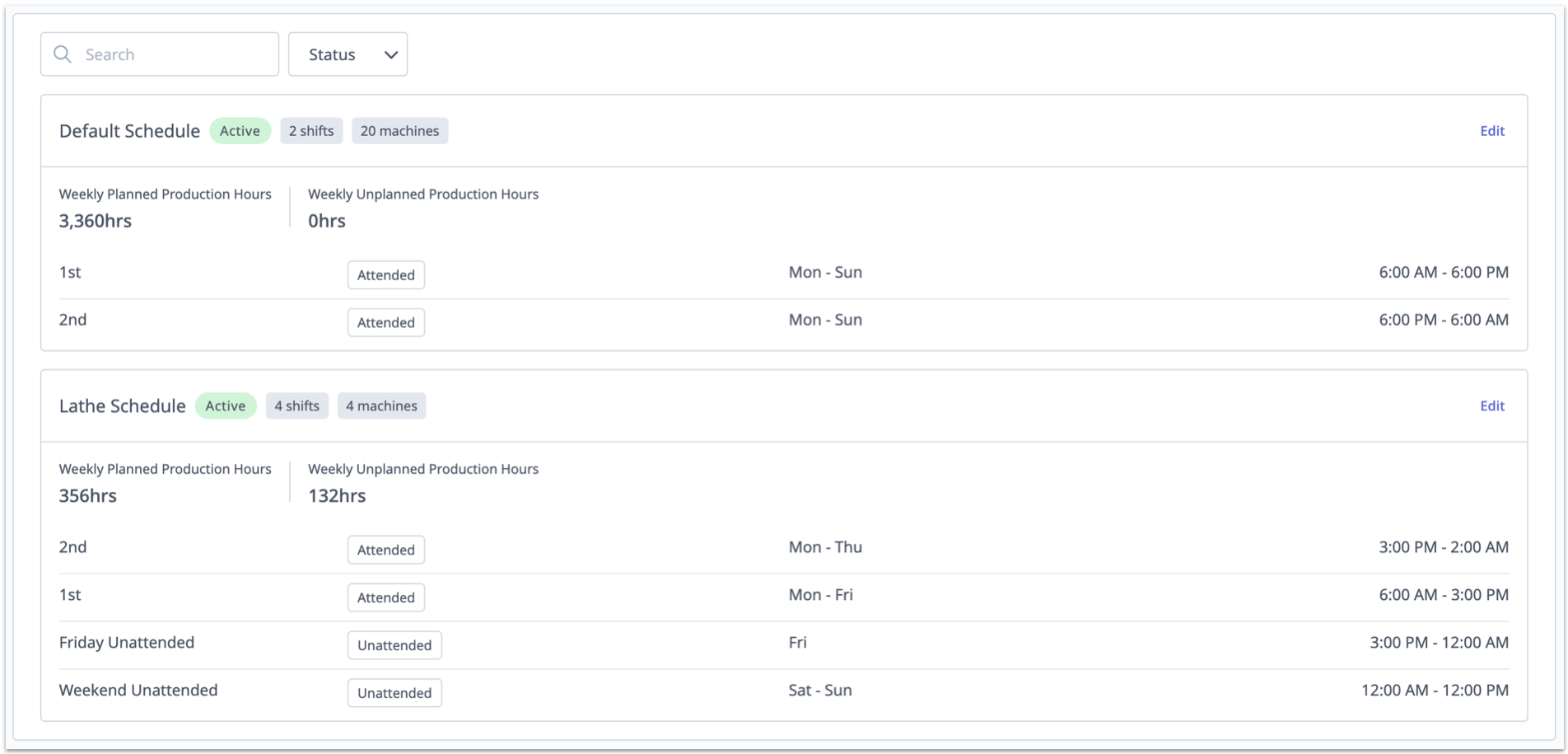The height and width of the screenshot is (754, 1568).
Task: Click the 12:00 AM - 12:00 PM time
Action: click(1435, 691)
